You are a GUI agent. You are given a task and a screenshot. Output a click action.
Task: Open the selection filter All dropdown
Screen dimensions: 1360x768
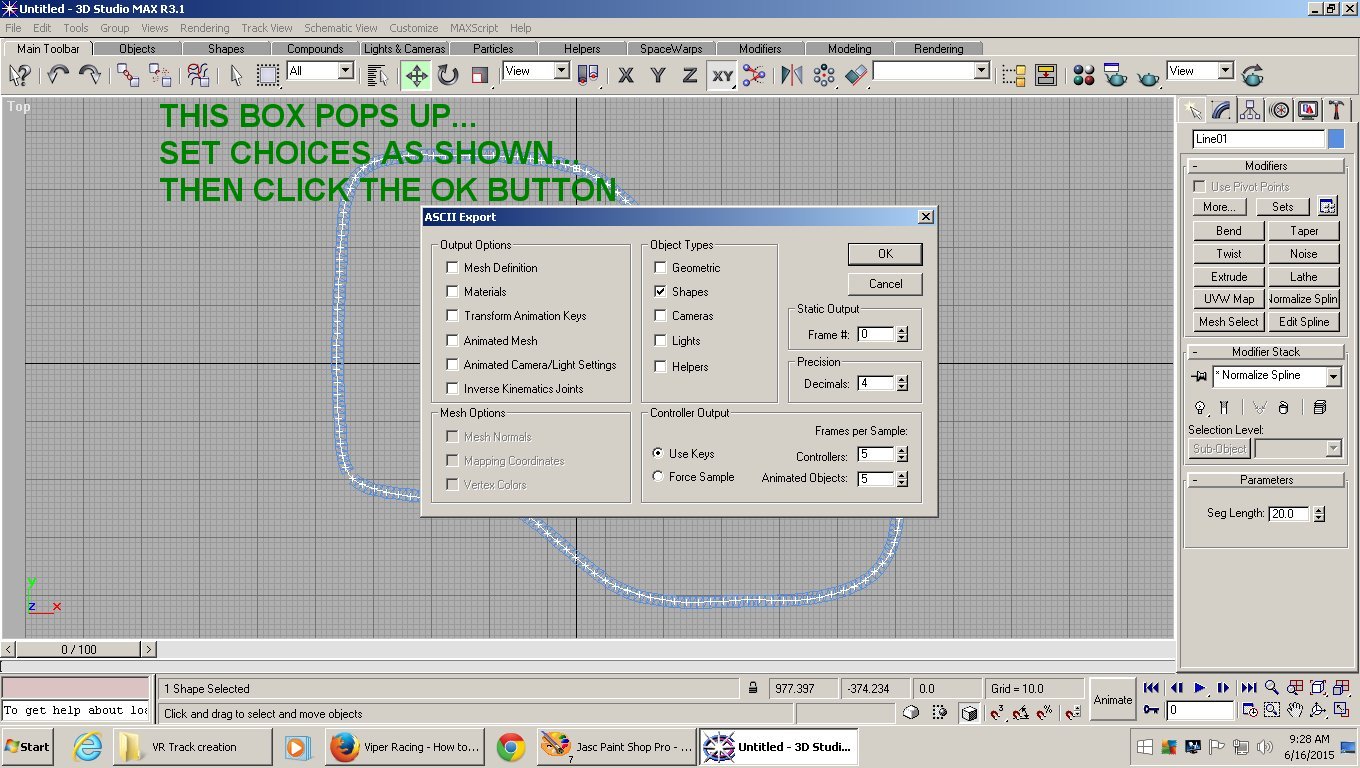(345, 71)
